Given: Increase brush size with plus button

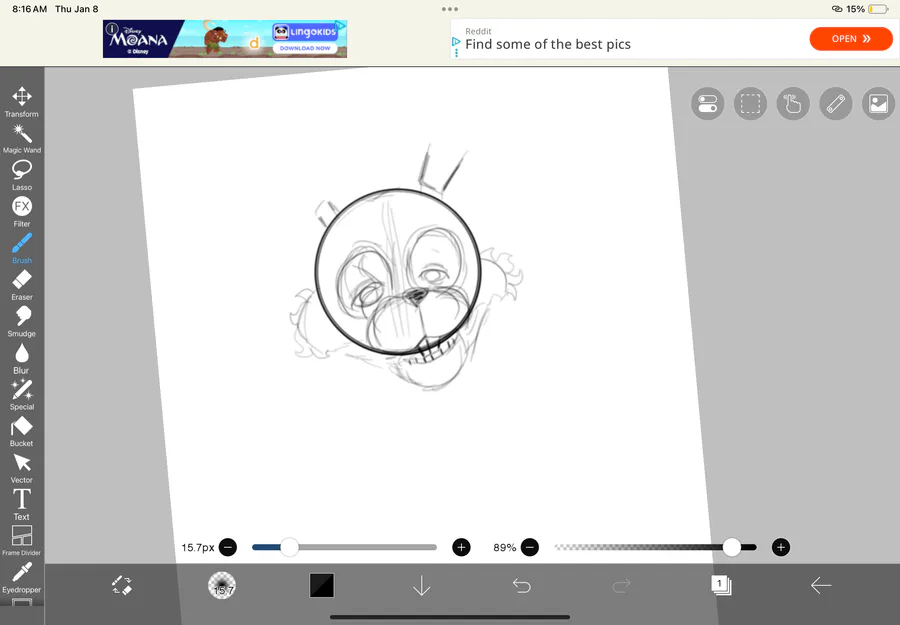Looking at the screenshot, I should point(461,548).
